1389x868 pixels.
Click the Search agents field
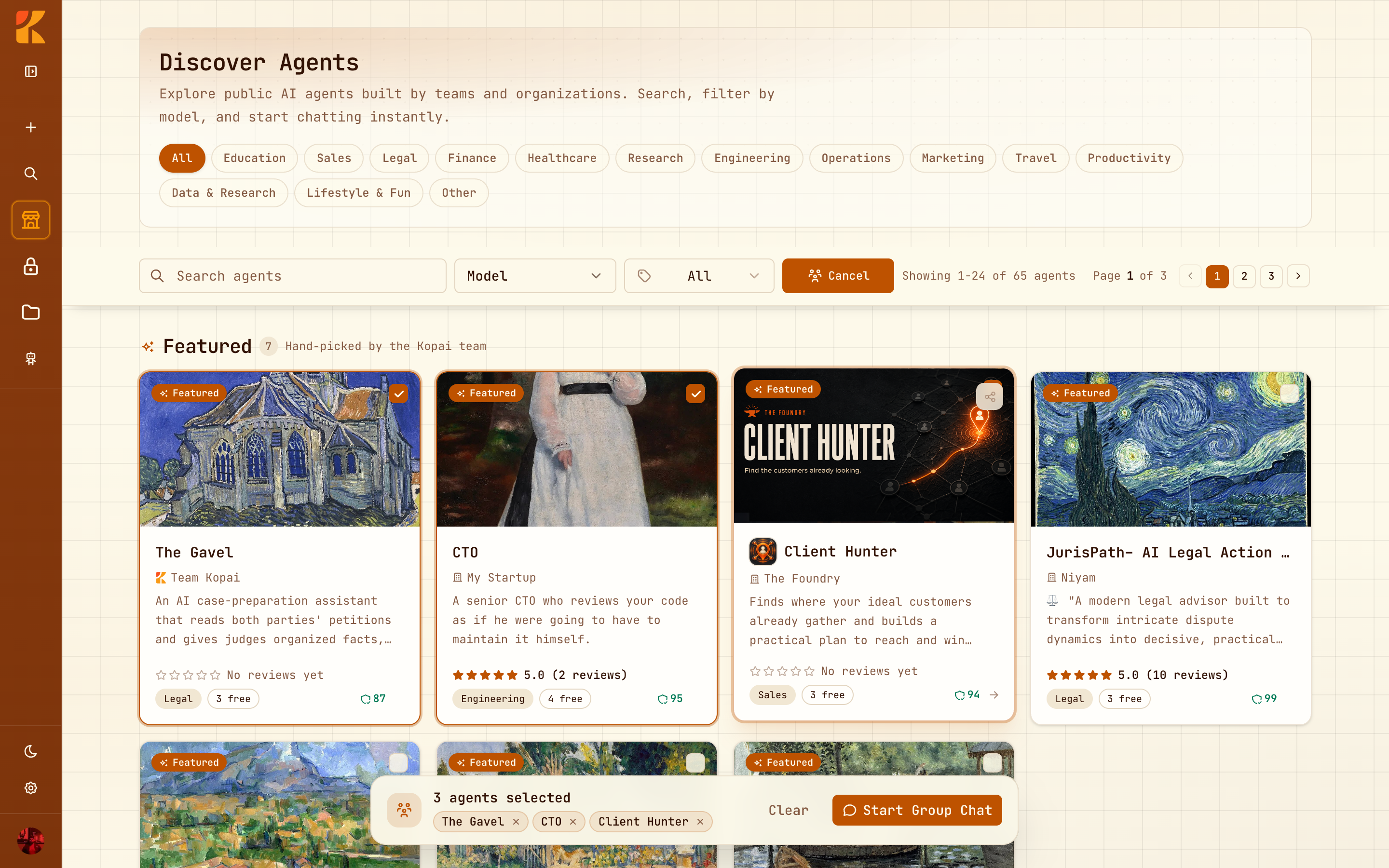click(292, 276)
